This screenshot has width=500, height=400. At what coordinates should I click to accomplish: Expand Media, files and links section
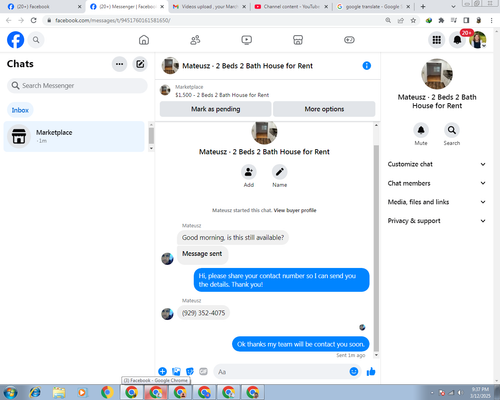click(x=437, y=202)
